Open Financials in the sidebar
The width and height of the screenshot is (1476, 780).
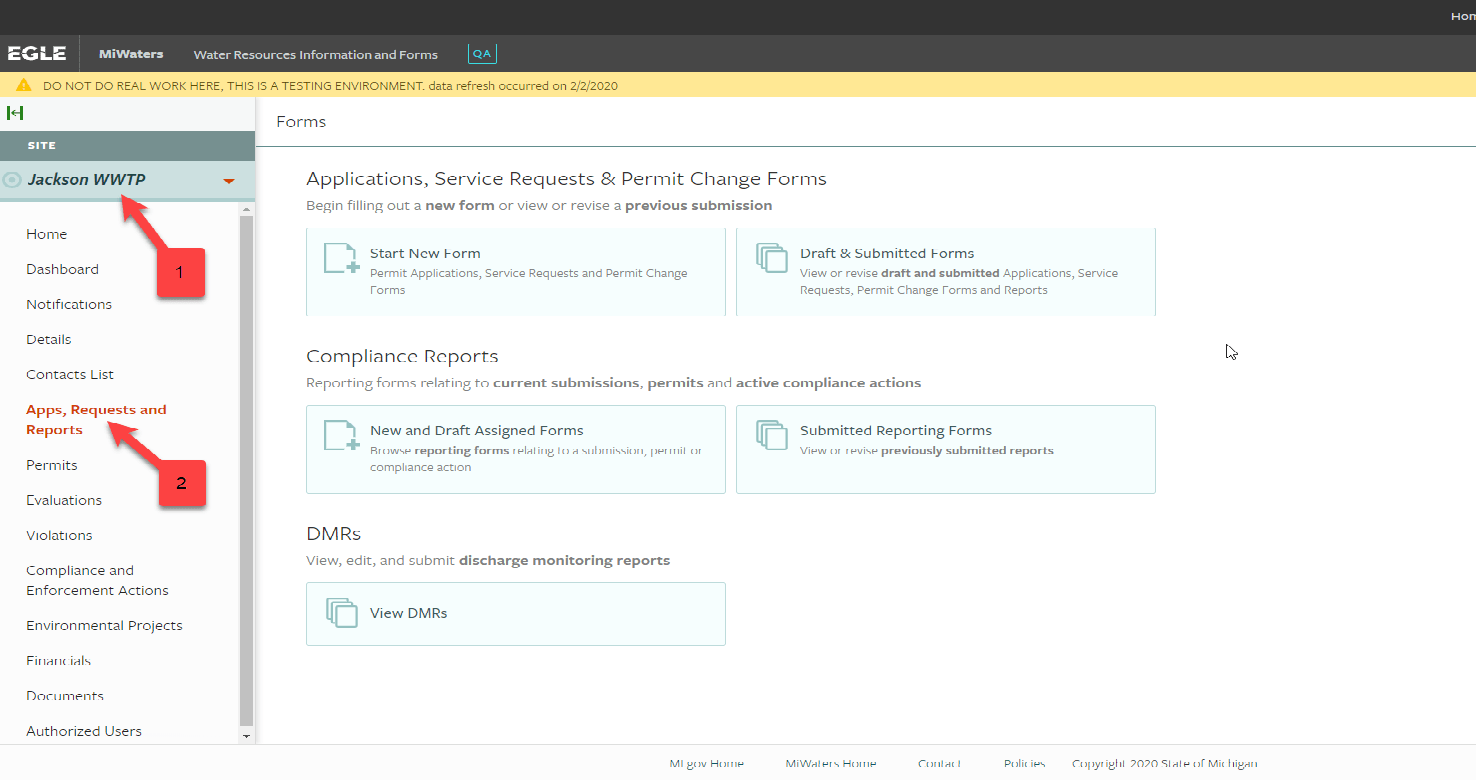[x=58, y=660]
